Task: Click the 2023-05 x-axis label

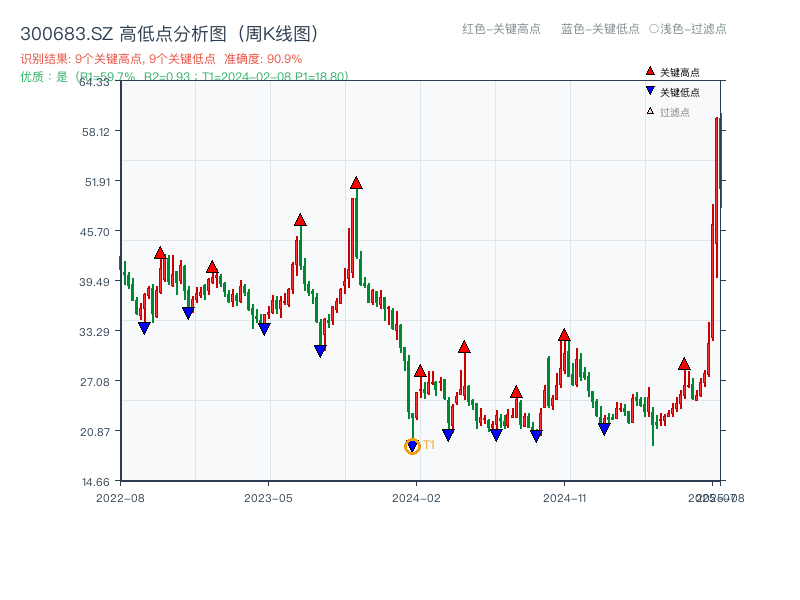Action: 268,498
